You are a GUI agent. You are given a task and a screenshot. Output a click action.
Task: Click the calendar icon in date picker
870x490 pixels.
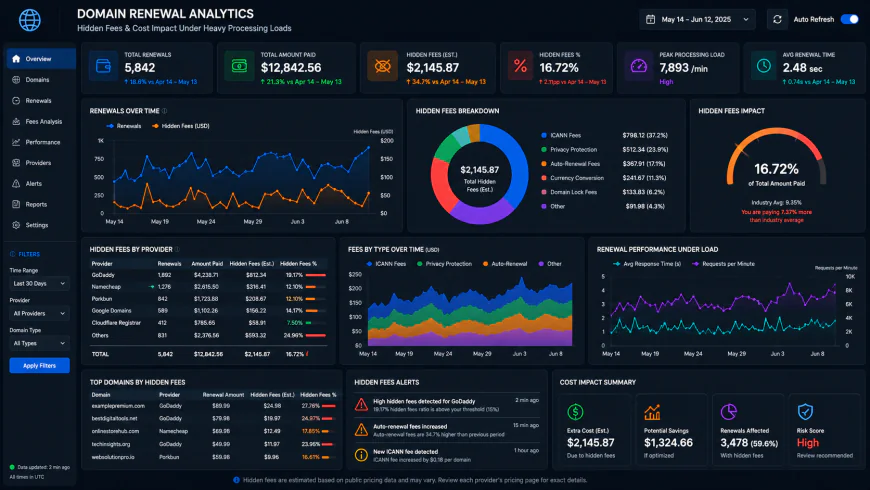[650, 19]
